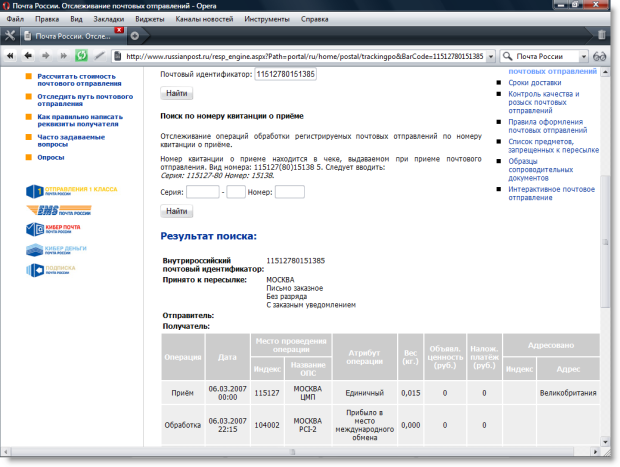
Task: Focus the first Серия input field
Action: point(203,192)
